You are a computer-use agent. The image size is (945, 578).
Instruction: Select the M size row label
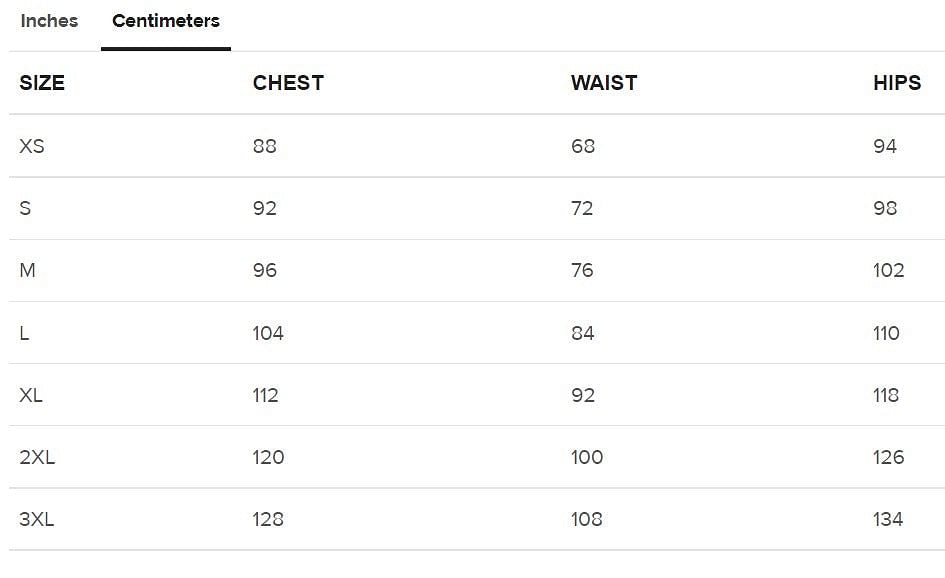(x=28, y=270)
